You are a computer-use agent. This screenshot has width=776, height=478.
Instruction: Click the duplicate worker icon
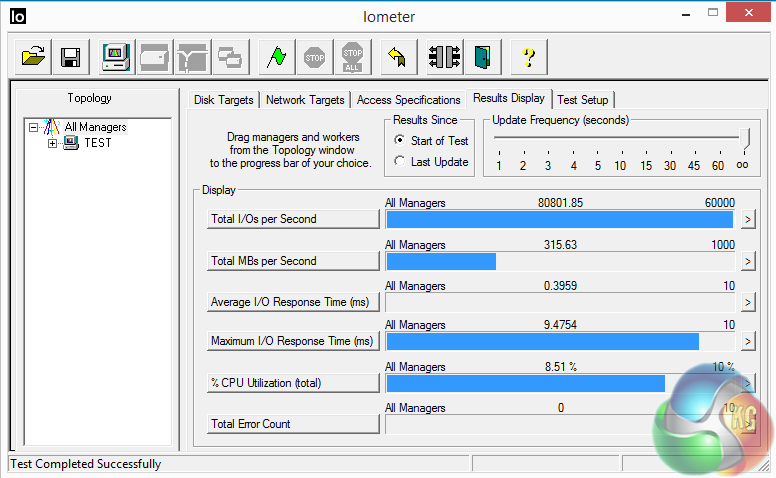tap(230, 57)
